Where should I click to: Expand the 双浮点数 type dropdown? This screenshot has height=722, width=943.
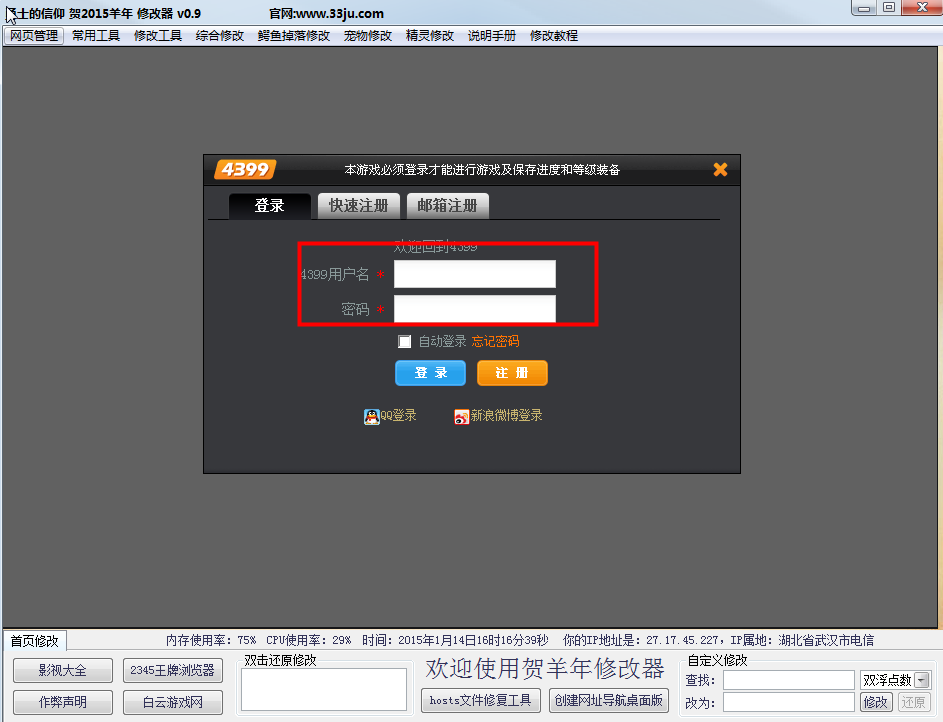[922, 680]
